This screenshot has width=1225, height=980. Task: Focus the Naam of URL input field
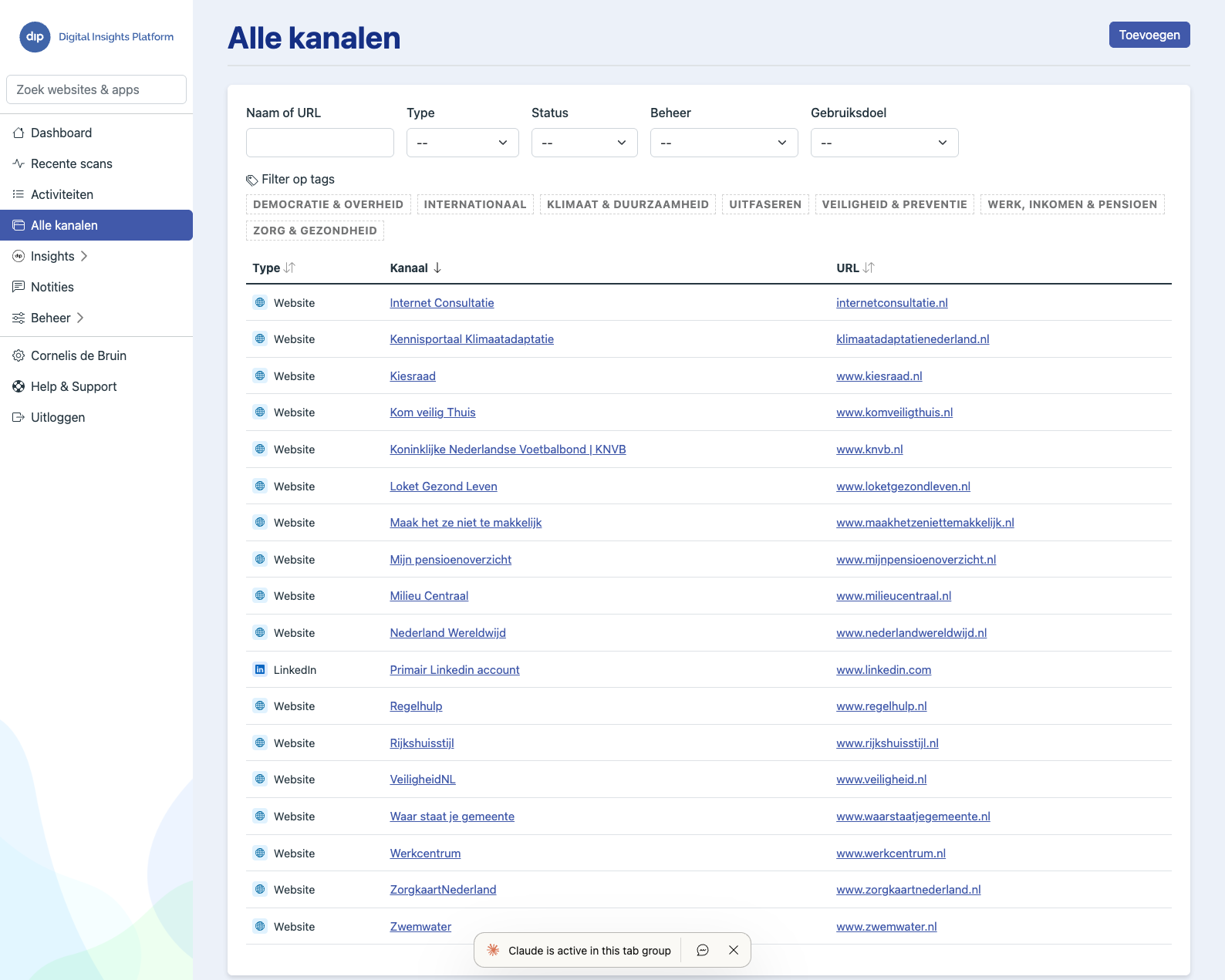pyautogui.click(x=320, y=143)
